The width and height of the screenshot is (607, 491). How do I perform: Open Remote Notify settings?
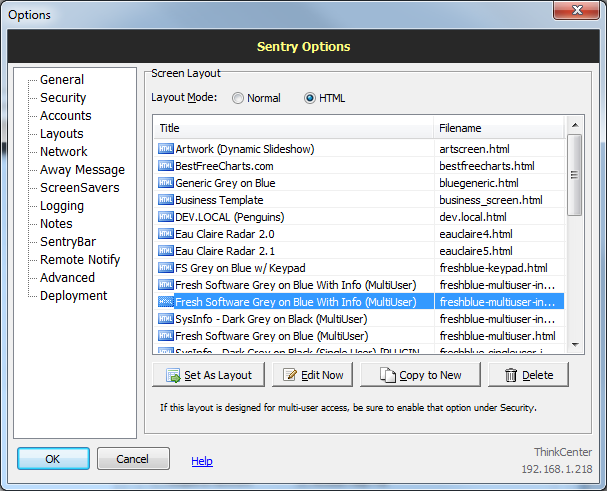80,259
